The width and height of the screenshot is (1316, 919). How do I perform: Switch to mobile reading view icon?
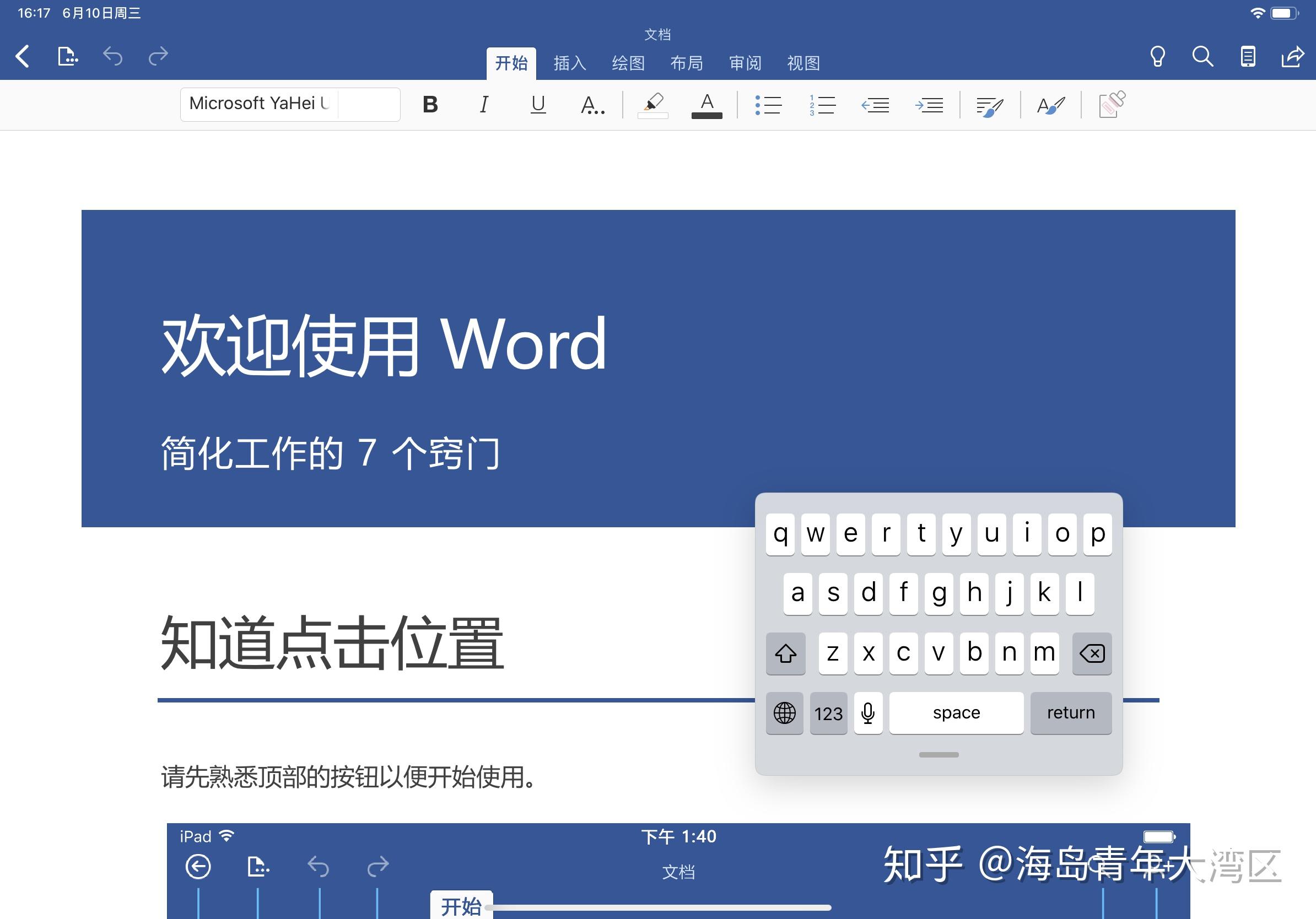(1248, 56)
